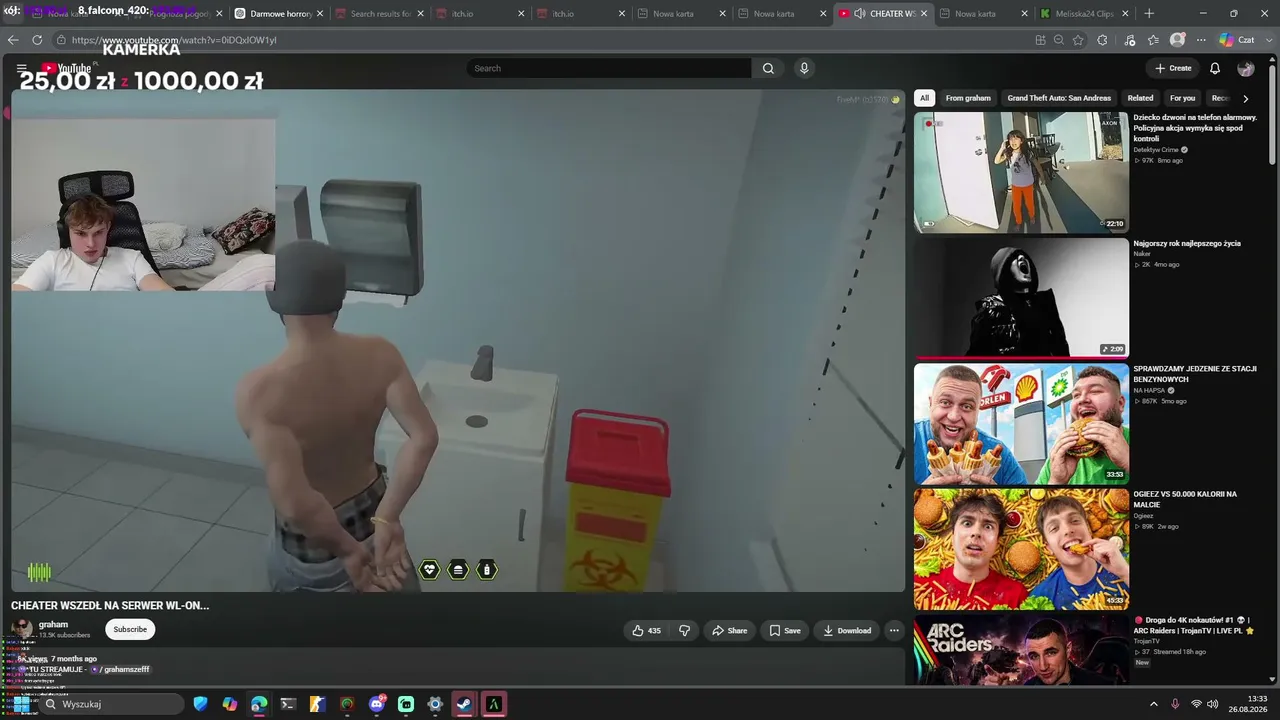Viewport: 1280px width, 720px height.
Task: Focus the YouTube search field
Action: click(x=609, y=68)
